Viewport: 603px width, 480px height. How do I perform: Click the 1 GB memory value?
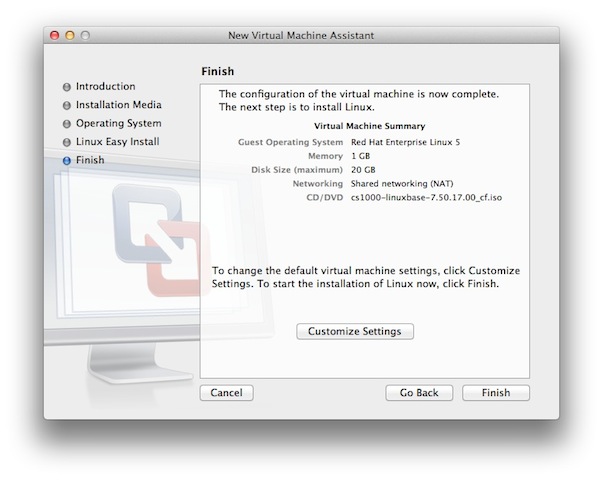[360, 156]
